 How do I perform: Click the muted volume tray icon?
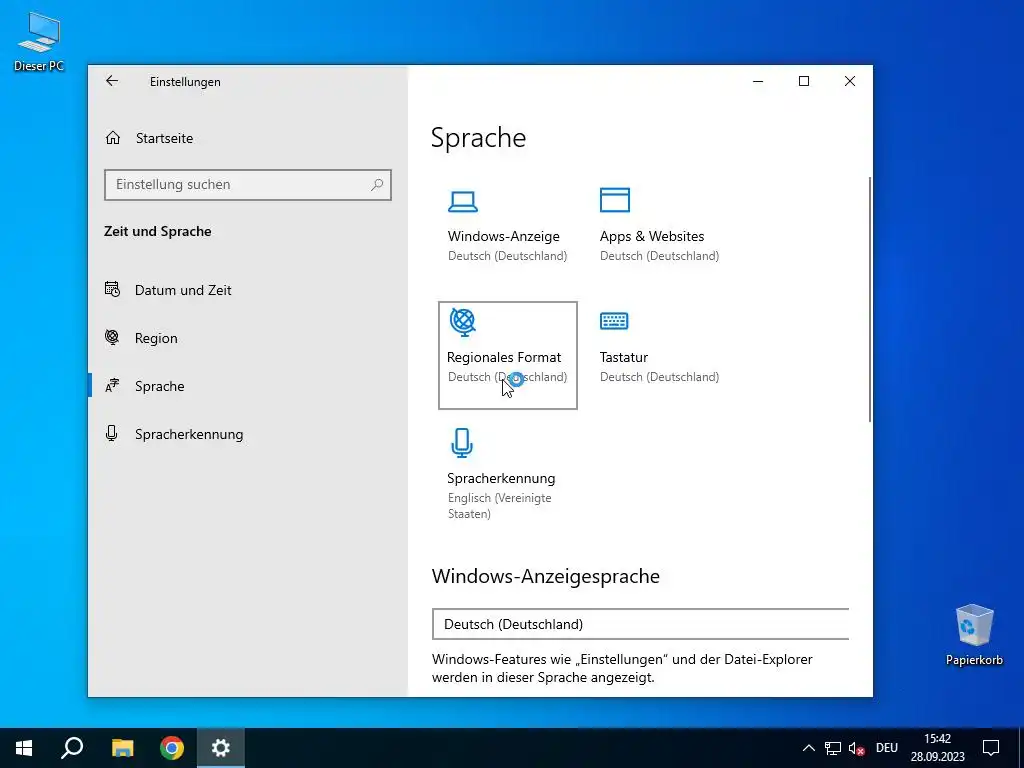[x=856, y=748]
